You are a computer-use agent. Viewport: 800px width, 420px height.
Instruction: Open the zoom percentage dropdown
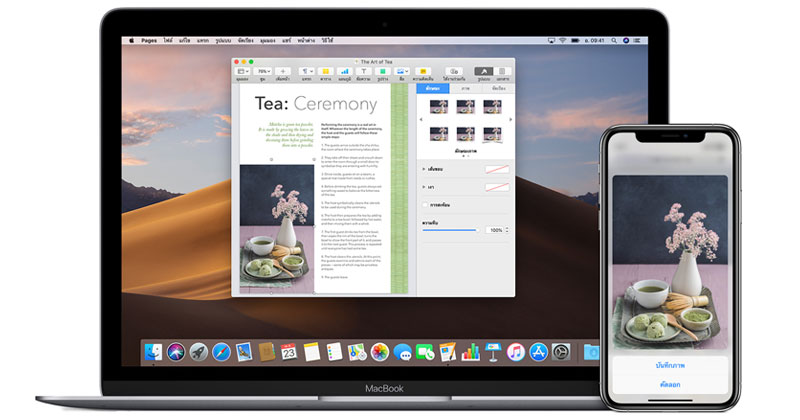click(x=263, y=72)
